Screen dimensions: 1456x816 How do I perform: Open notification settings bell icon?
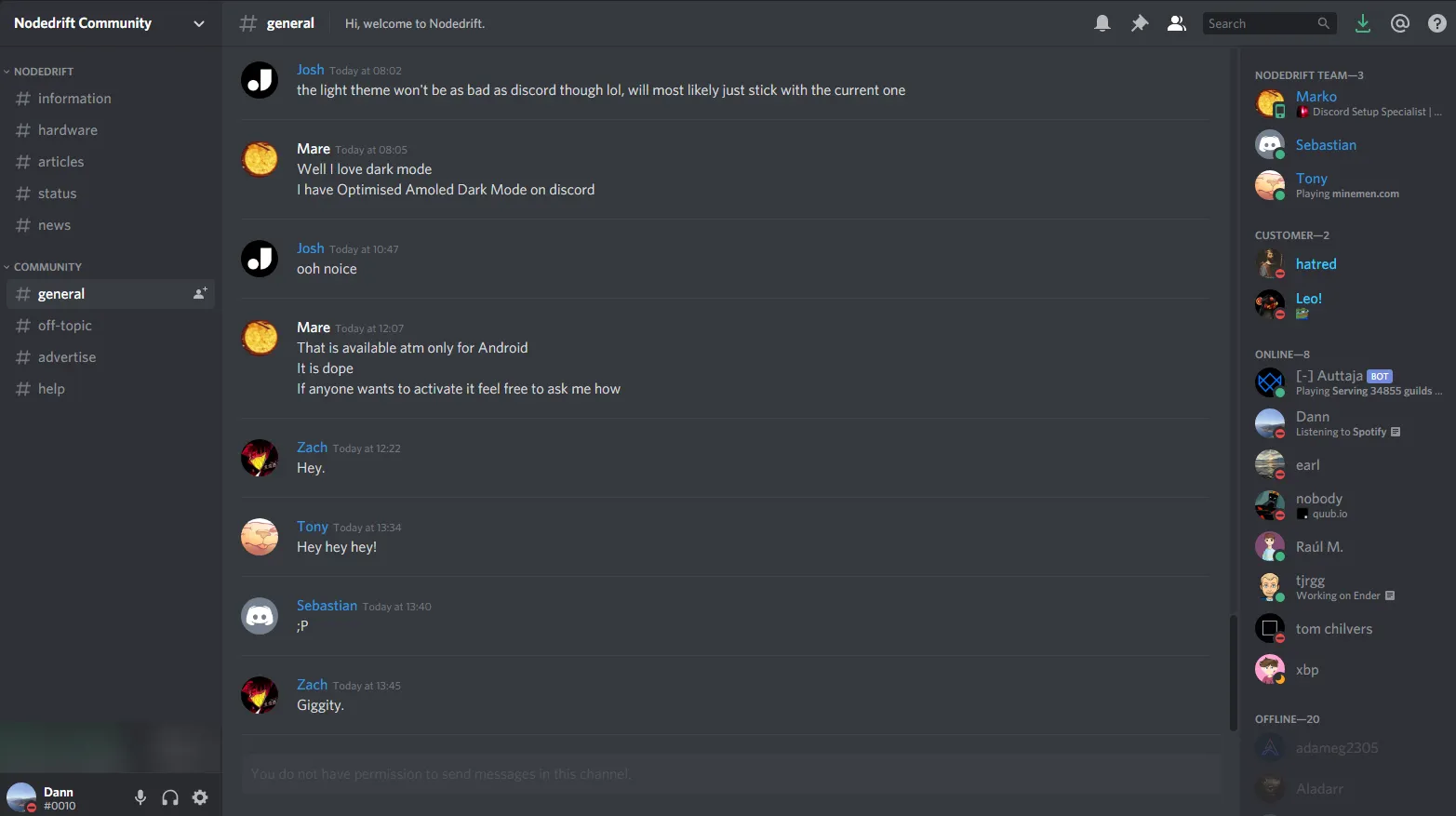pos(1102,23)
